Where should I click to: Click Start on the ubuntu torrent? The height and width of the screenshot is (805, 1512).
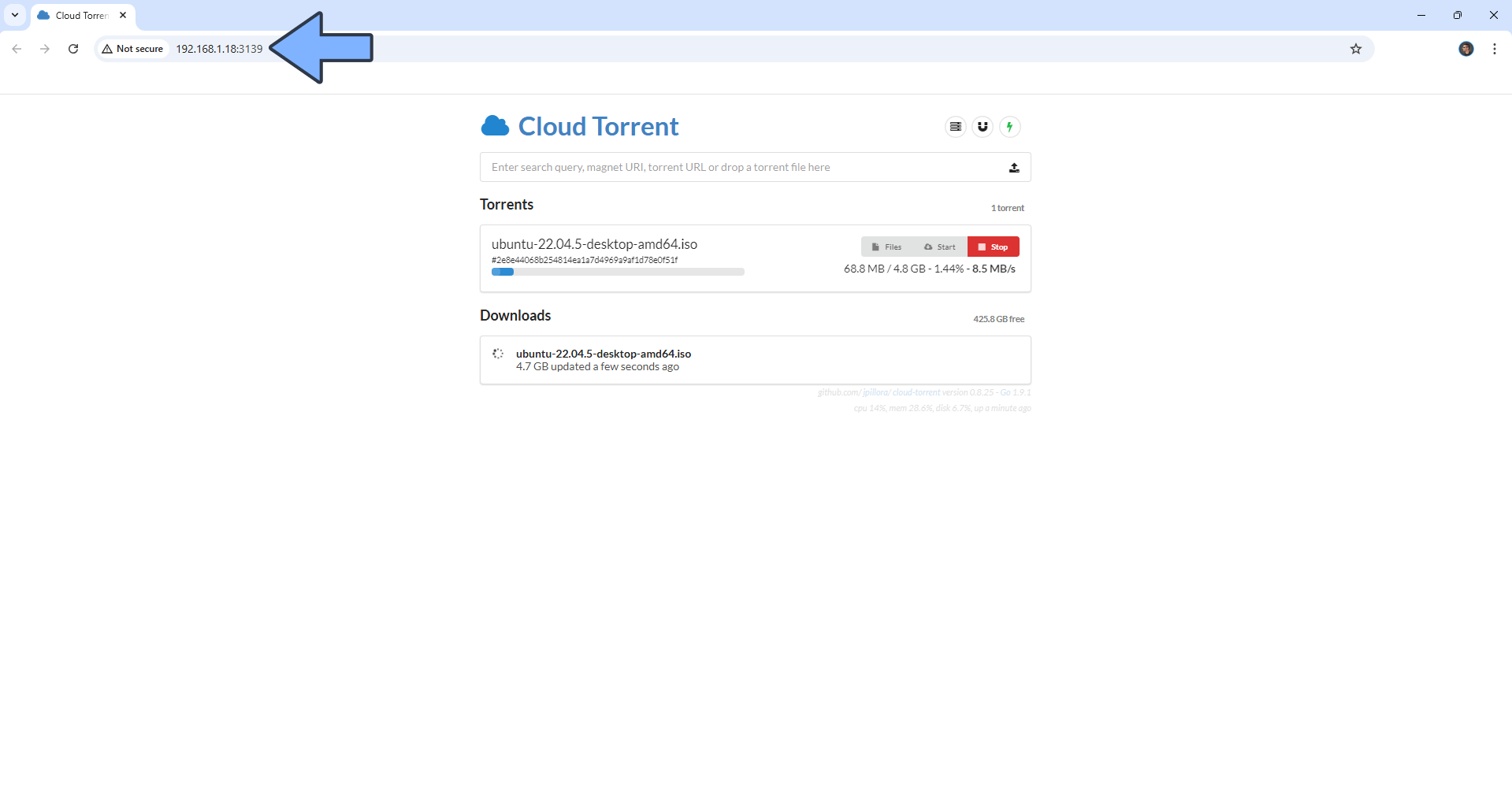[940, 247]
